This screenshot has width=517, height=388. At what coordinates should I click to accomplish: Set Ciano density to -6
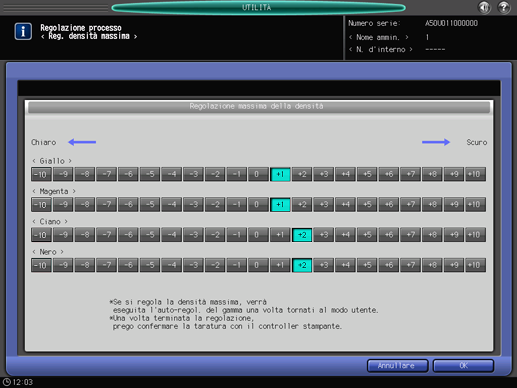tap(128, 235)
